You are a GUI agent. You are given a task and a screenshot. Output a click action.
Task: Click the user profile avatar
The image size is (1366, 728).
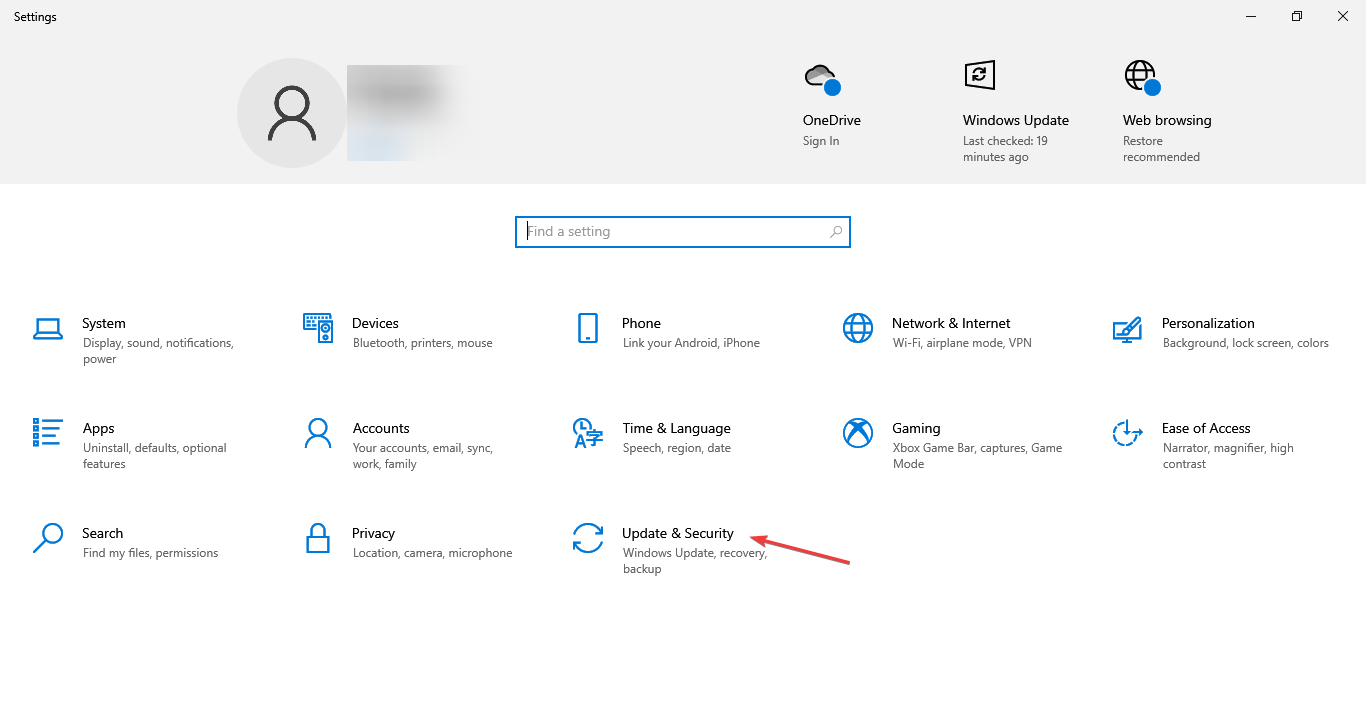click(292, 113)
